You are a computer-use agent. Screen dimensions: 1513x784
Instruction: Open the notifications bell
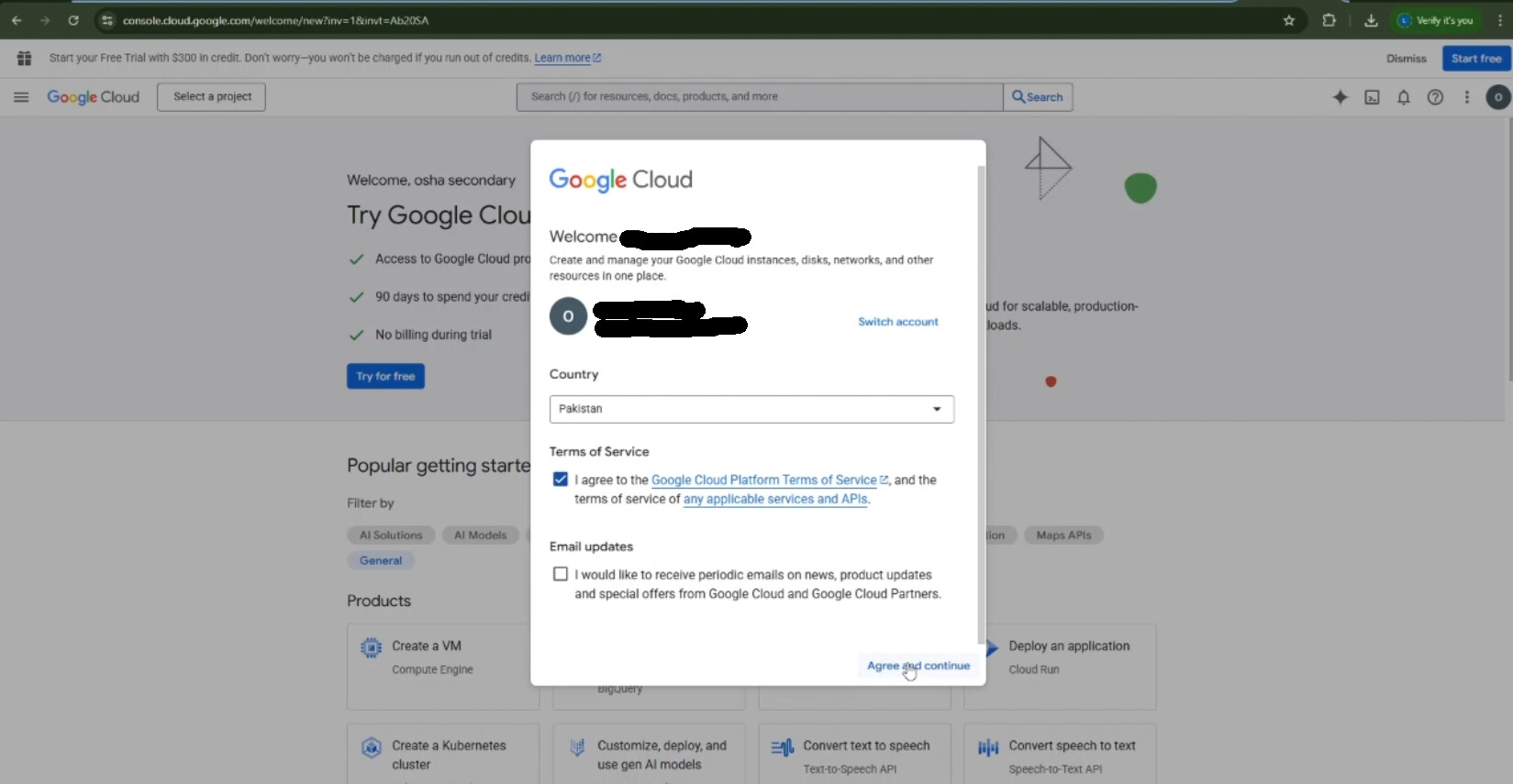click(1403, 97)
